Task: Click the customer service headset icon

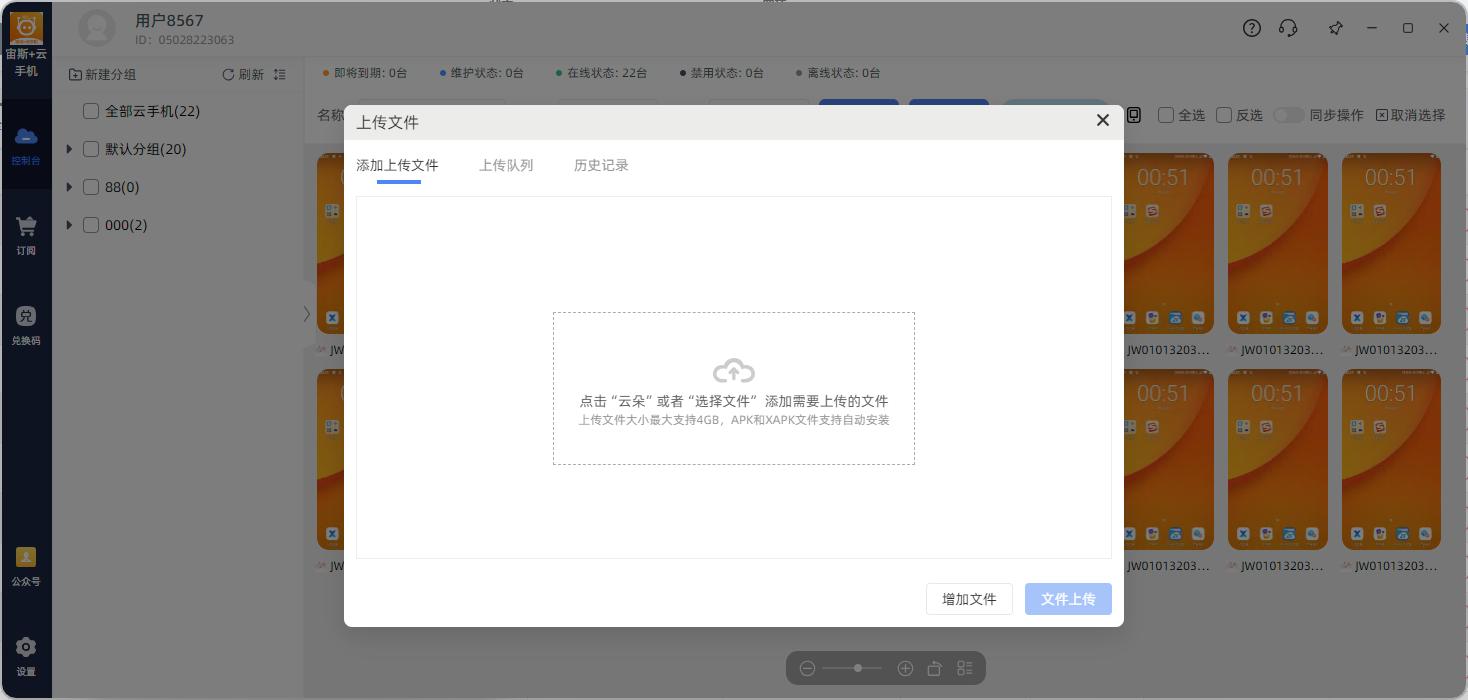Action: [x=1288, y=28]
